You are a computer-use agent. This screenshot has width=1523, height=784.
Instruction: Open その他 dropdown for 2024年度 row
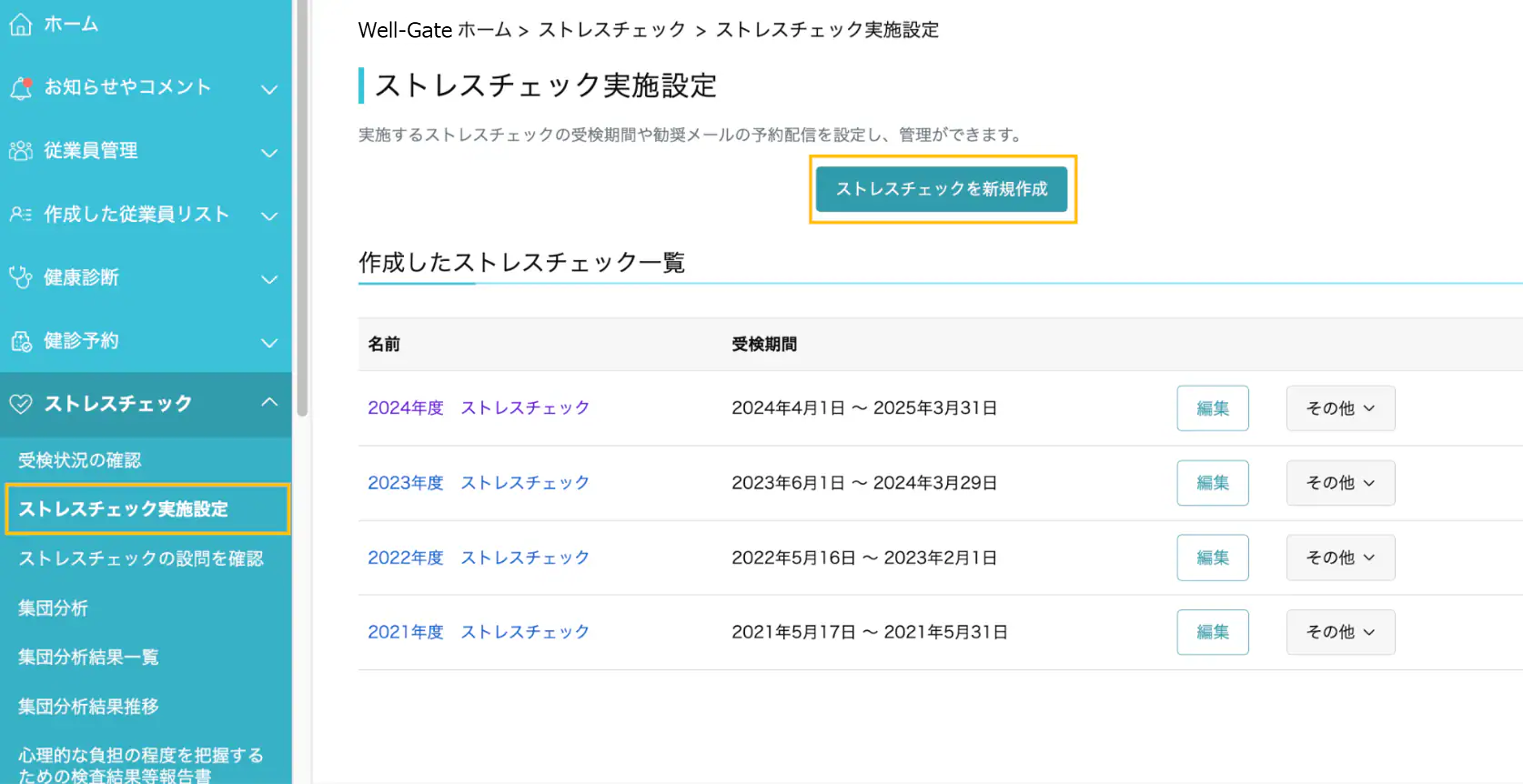[1340, 408]
